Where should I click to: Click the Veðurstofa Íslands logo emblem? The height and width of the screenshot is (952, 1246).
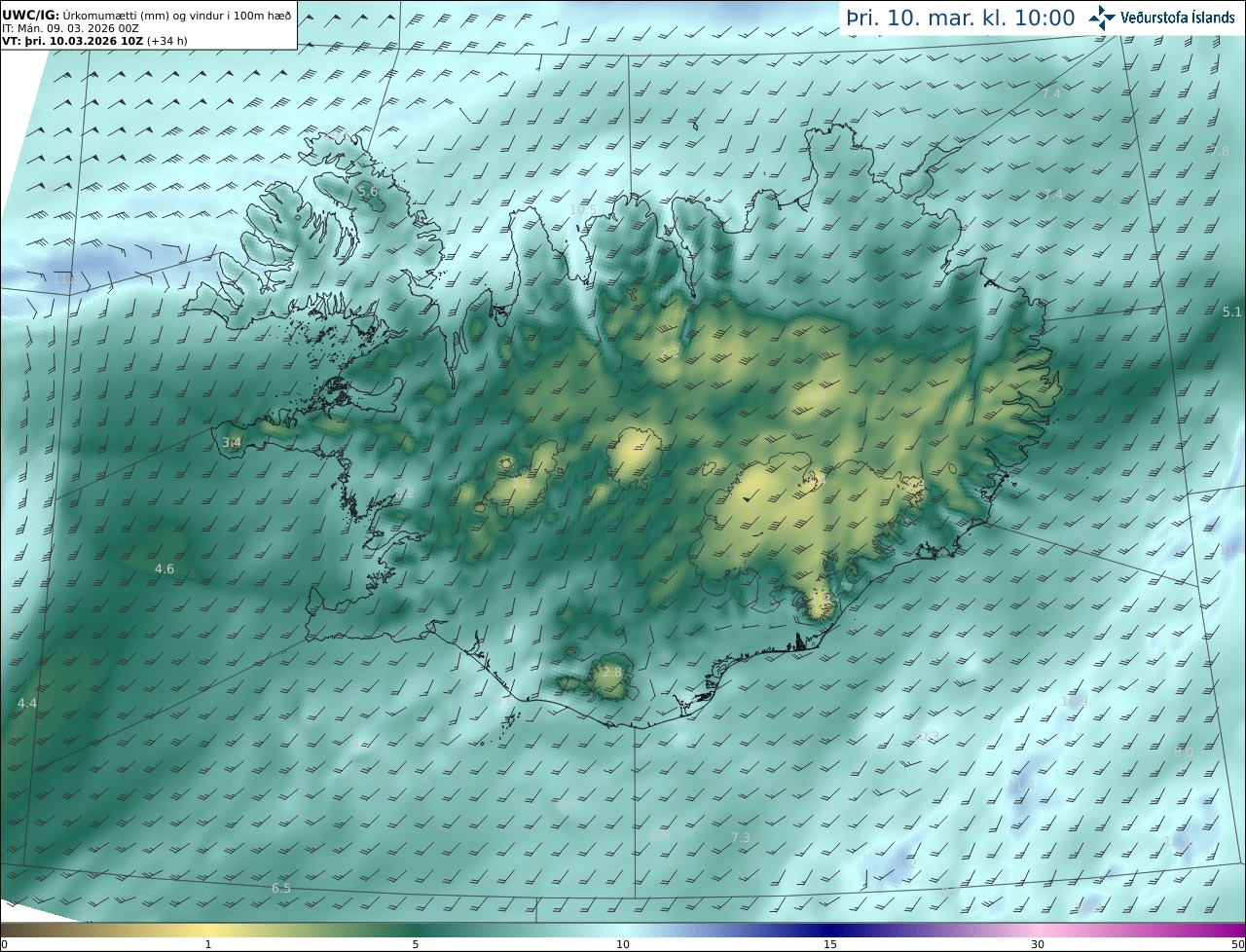click(1102, 18)
